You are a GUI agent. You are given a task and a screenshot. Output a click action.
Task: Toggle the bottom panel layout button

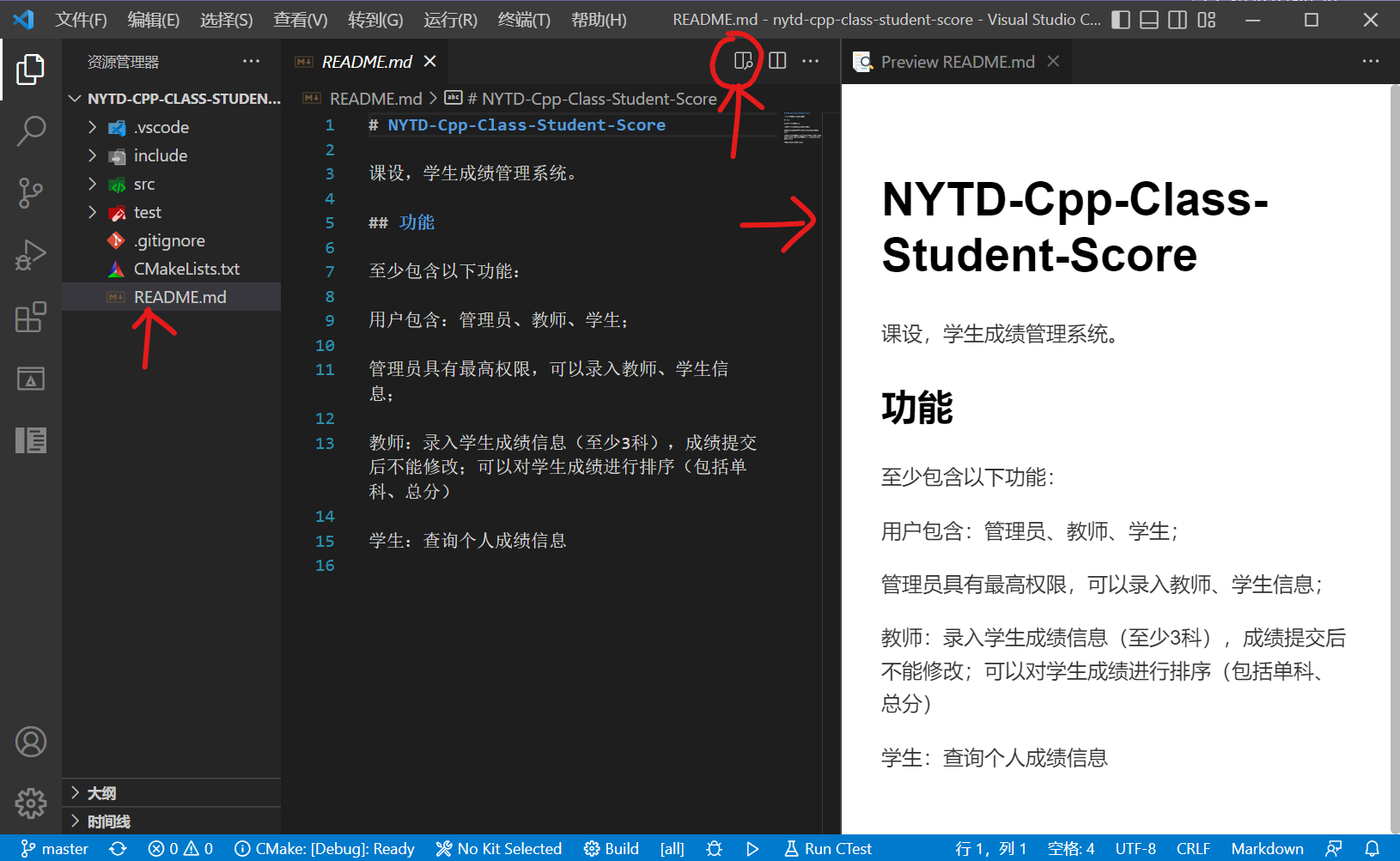[1149, 20]
